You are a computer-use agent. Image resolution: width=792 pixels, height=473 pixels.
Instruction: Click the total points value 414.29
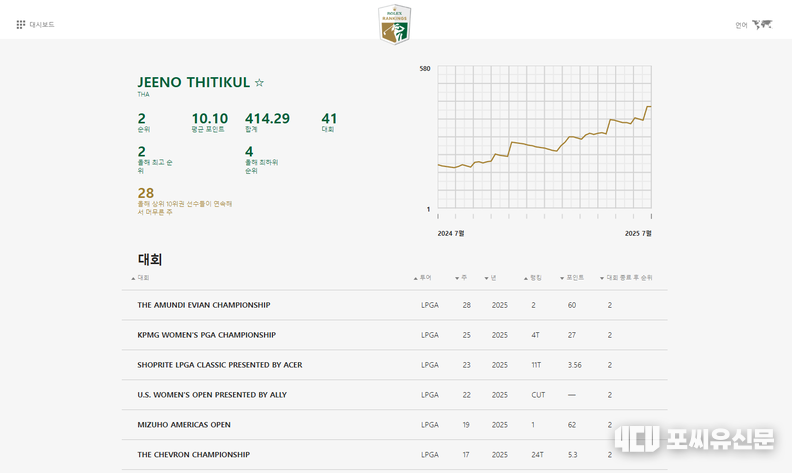[x=267, y=118]
